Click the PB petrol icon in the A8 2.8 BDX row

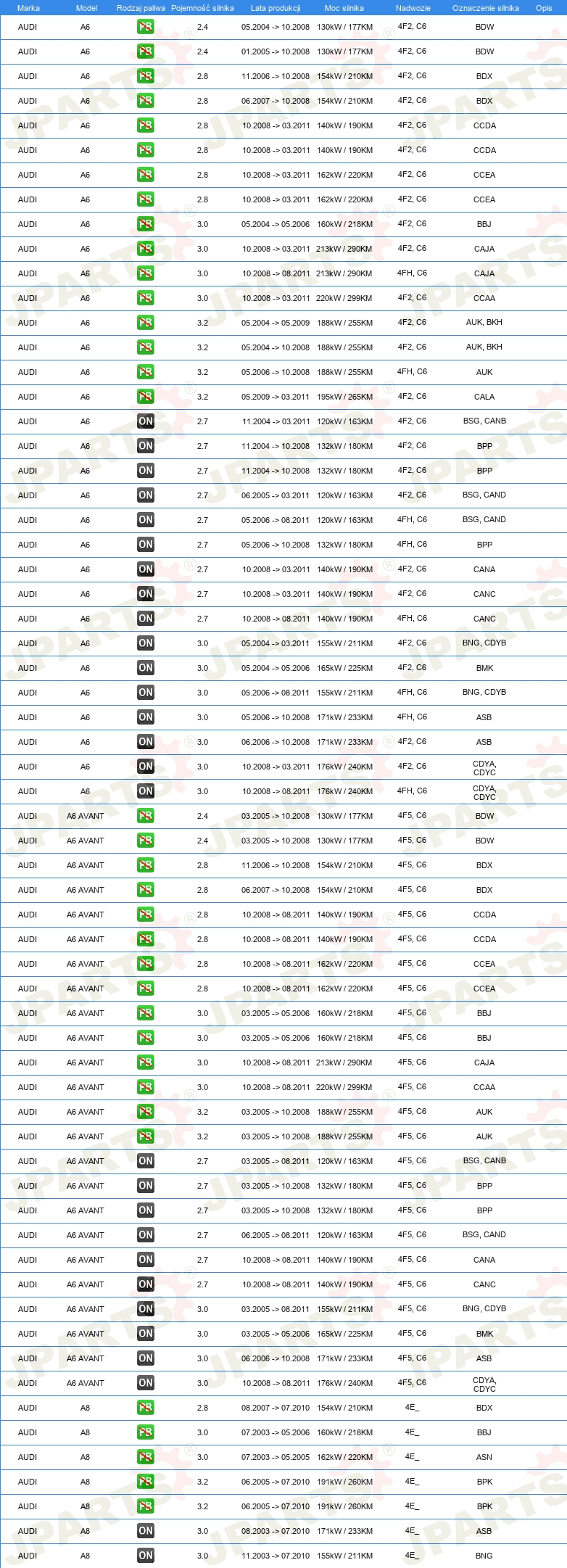[145, 1408]
